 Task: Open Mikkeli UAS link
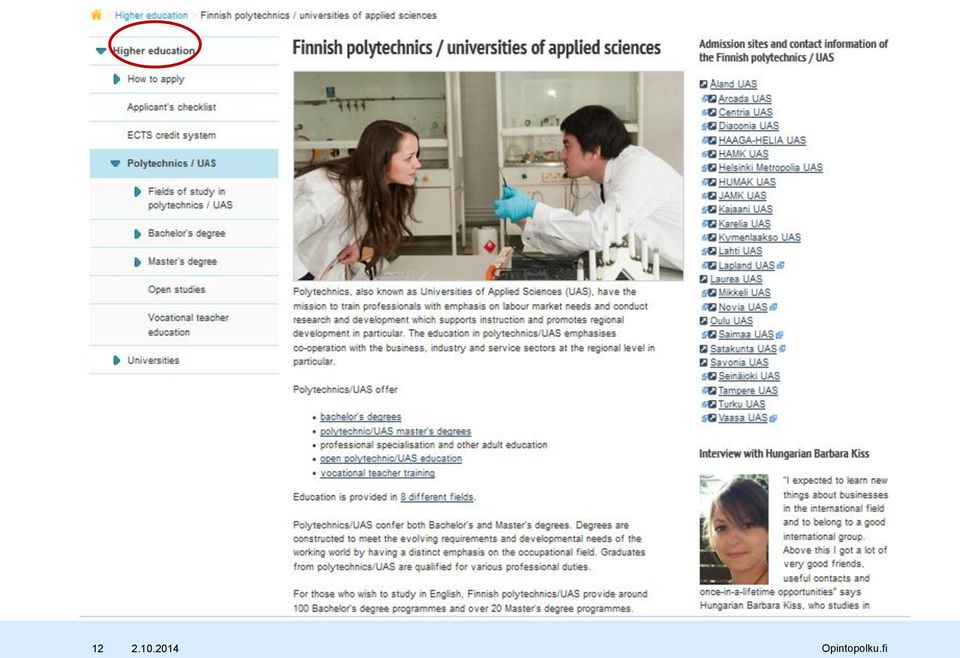coord(744,293)
